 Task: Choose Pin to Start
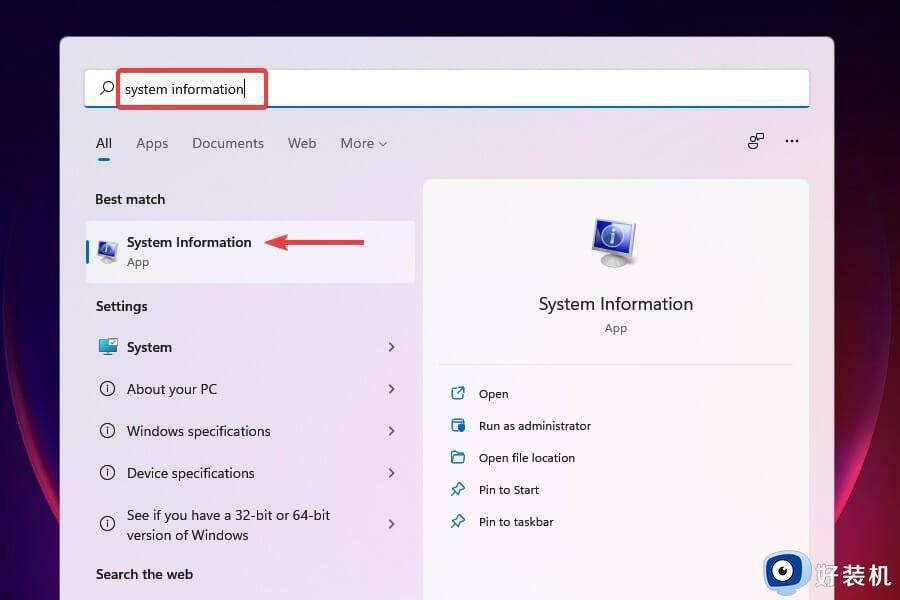[509, 490]
